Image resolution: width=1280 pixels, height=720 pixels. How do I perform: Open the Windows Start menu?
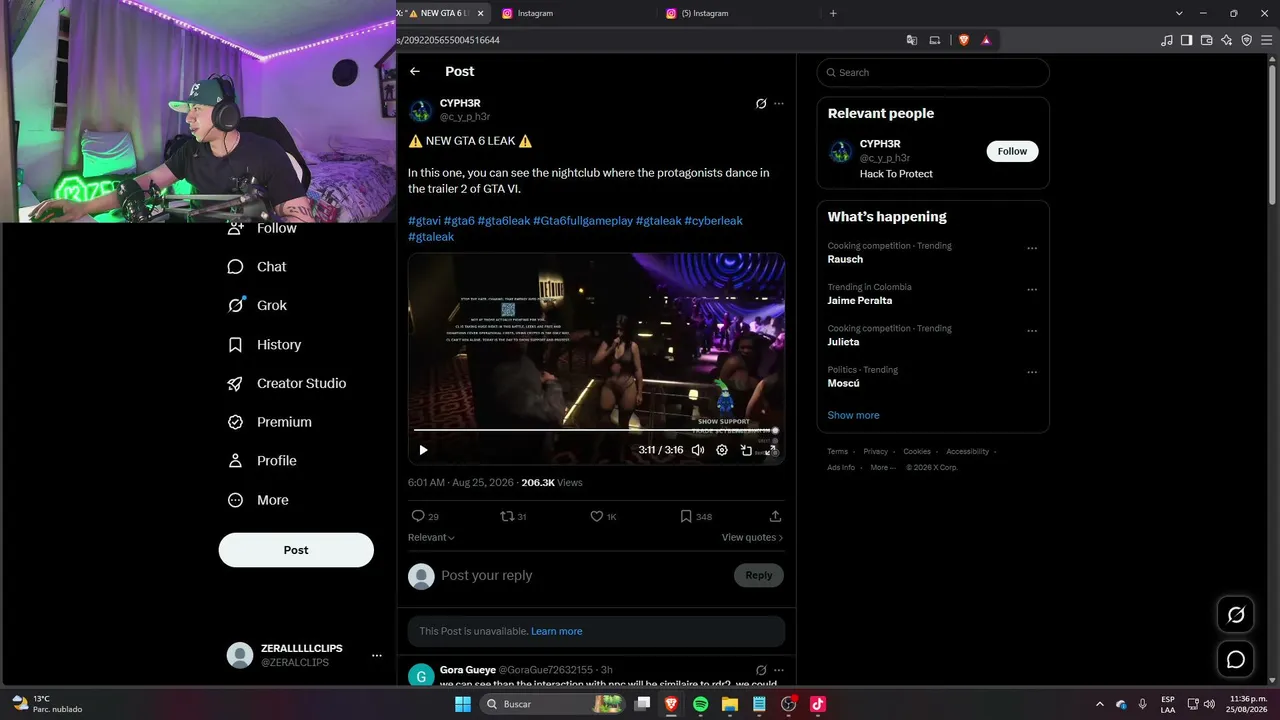point(463,704)
